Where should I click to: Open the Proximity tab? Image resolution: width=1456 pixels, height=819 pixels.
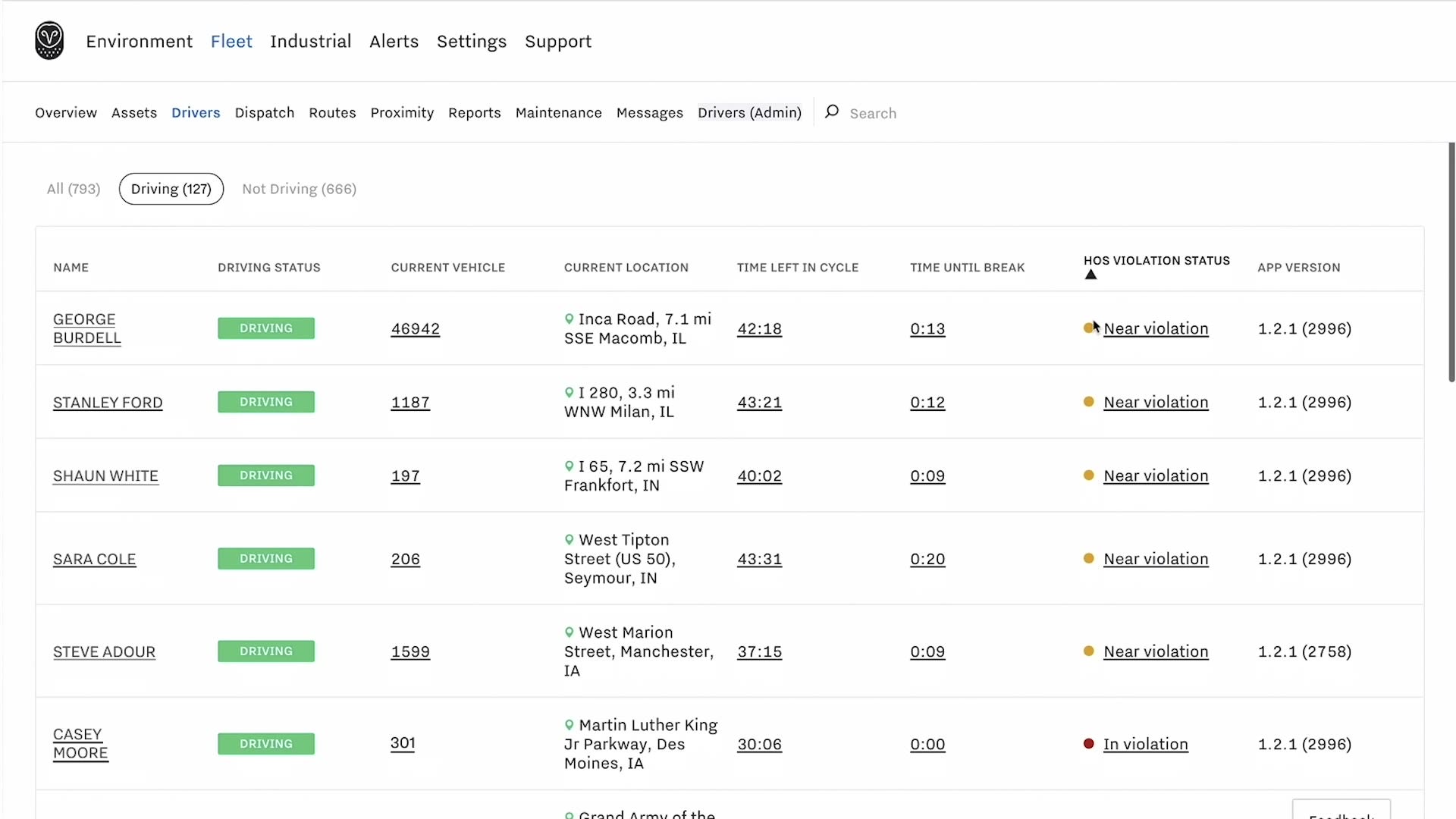(x=402, y=112)
